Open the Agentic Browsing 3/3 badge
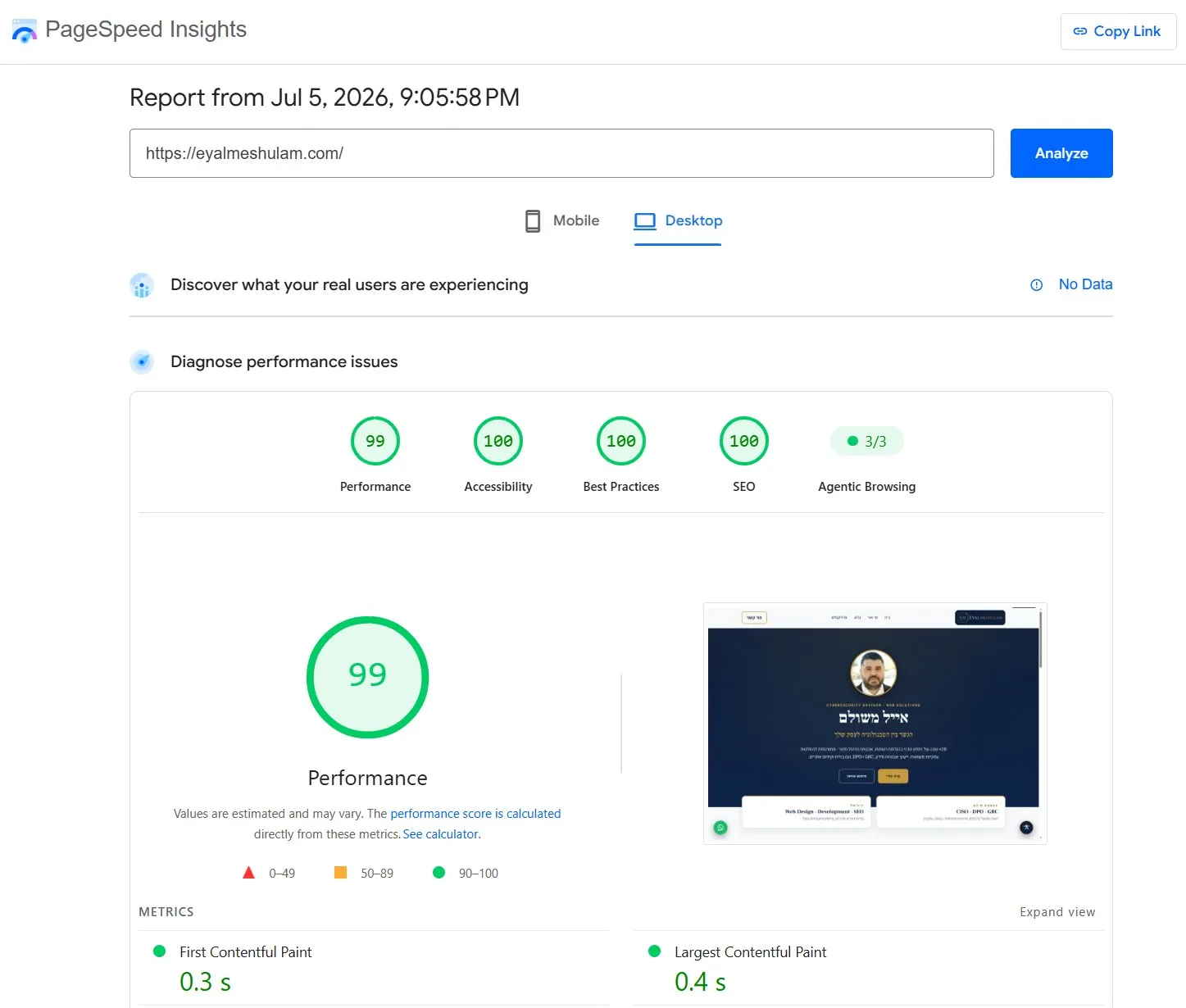 (867, 441)
